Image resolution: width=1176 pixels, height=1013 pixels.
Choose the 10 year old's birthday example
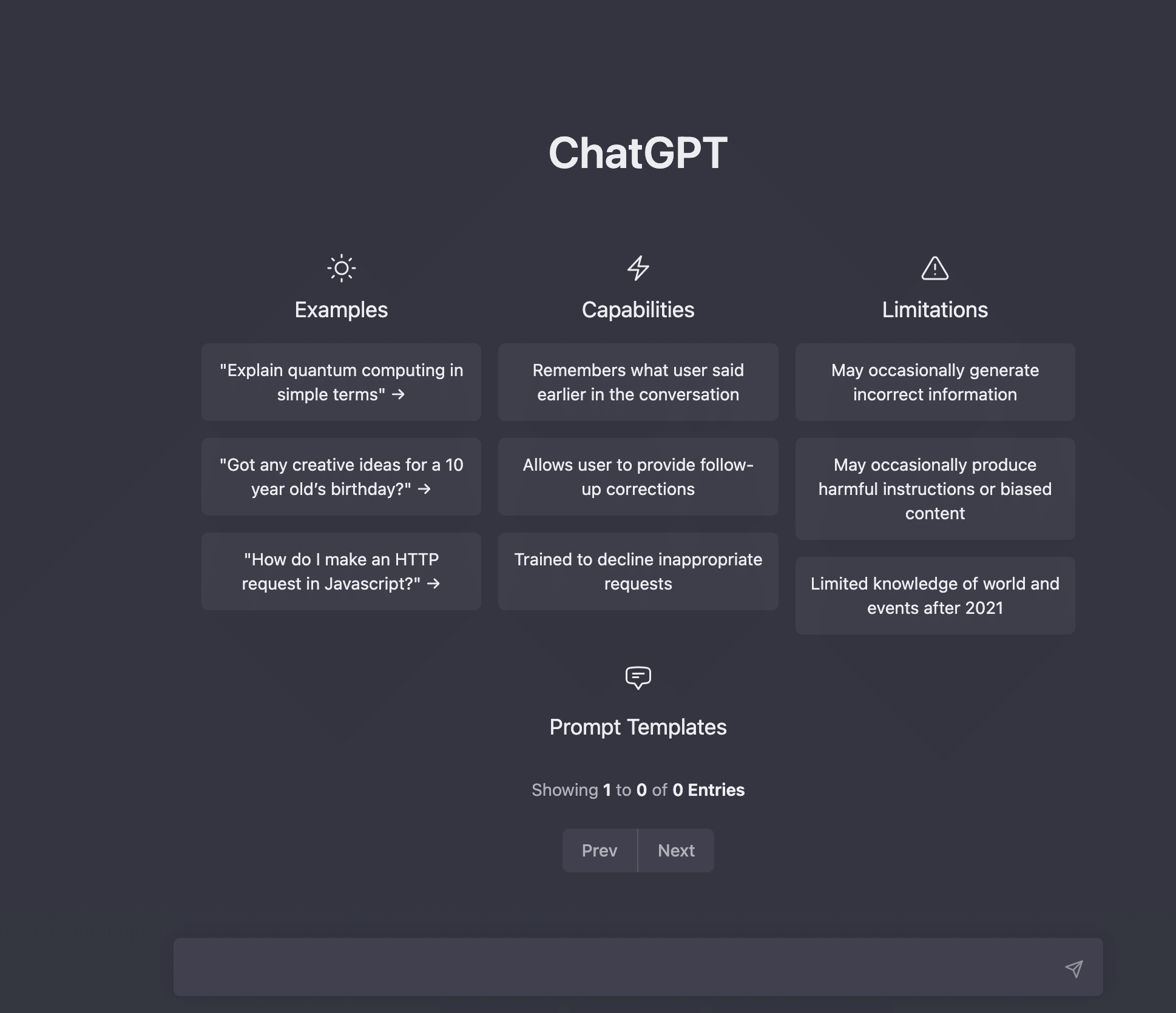click(x=341, y=477)
